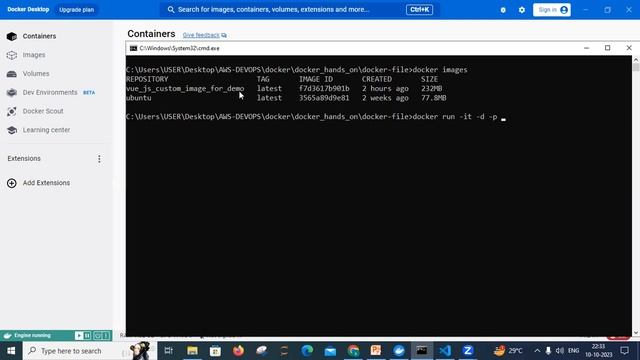Click the REPOSITORY column header text
Viewport: 640px width, 360px height.
(147, 79)
